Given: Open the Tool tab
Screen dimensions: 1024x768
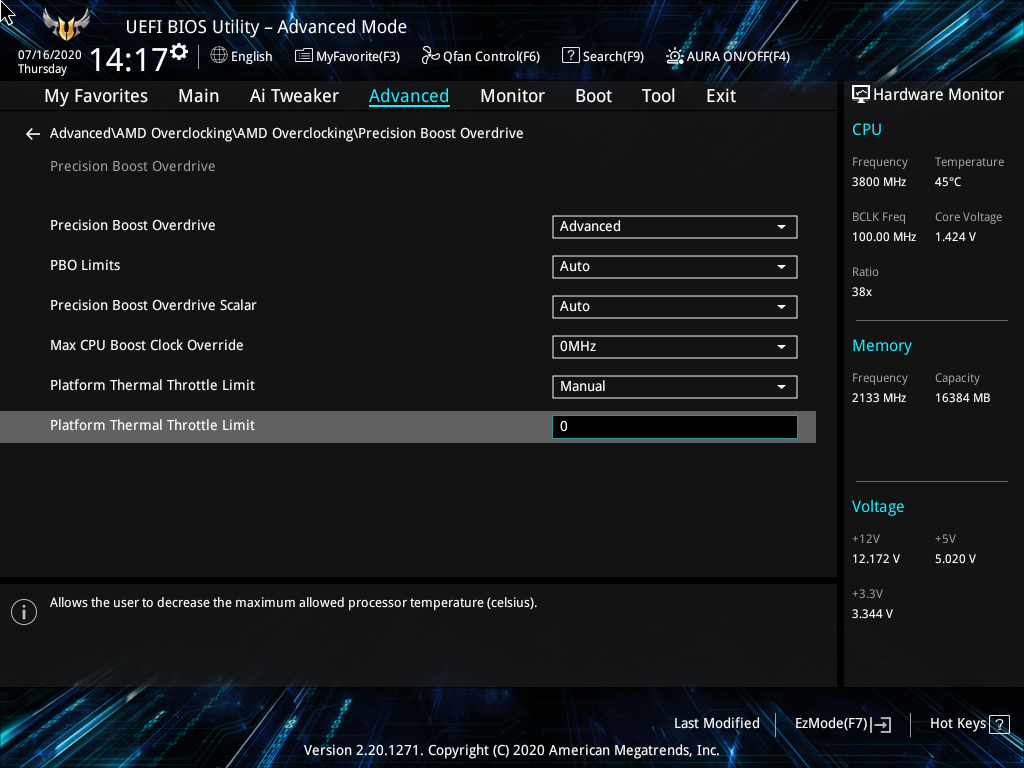Looking at the screenshot, I should click(x=658, y=96).
